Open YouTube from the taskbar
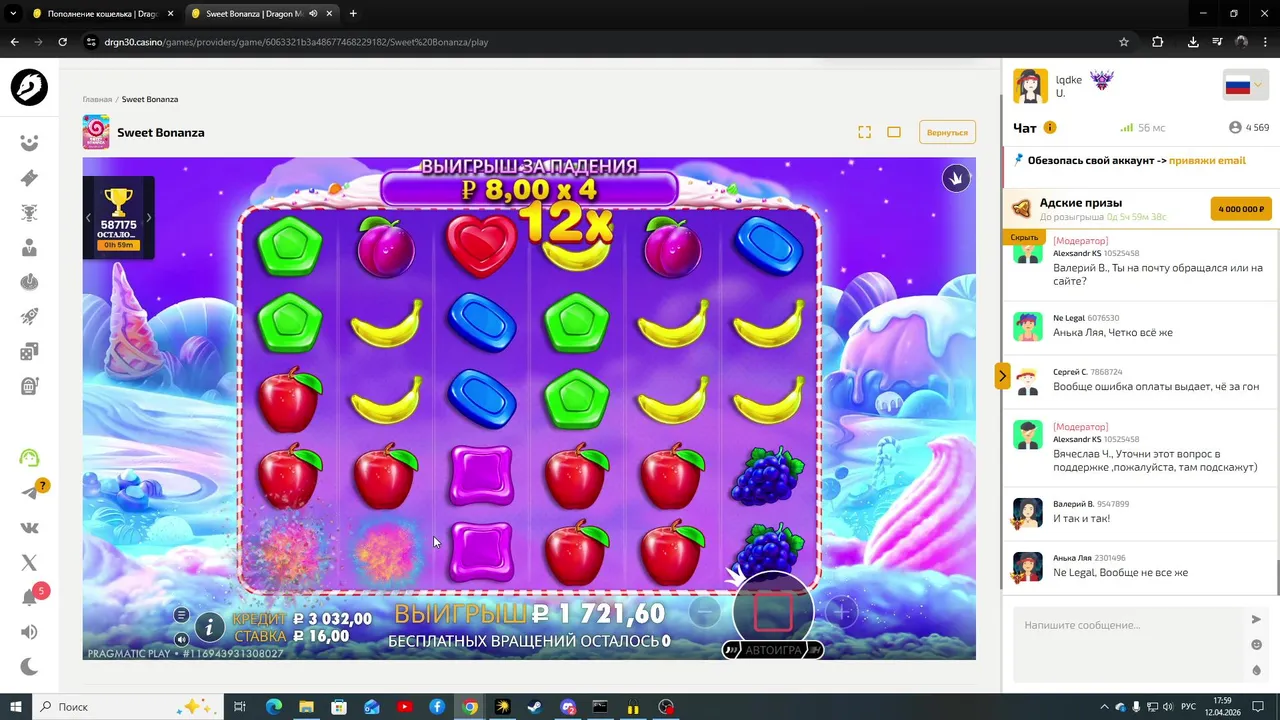This screenshot has height=720, width=1280. tap(404, 707)
